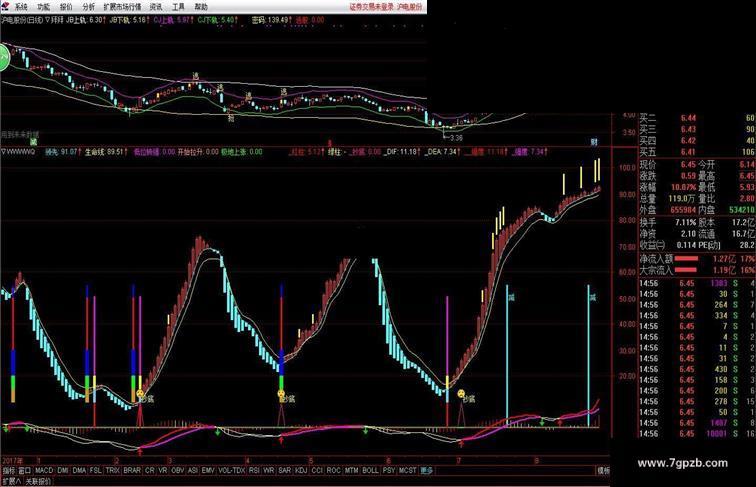This screenshot has width=756, height=487.
Task: Click the 更多 button for more indicators
Action: pyautogui.click(x=426, y=470)
